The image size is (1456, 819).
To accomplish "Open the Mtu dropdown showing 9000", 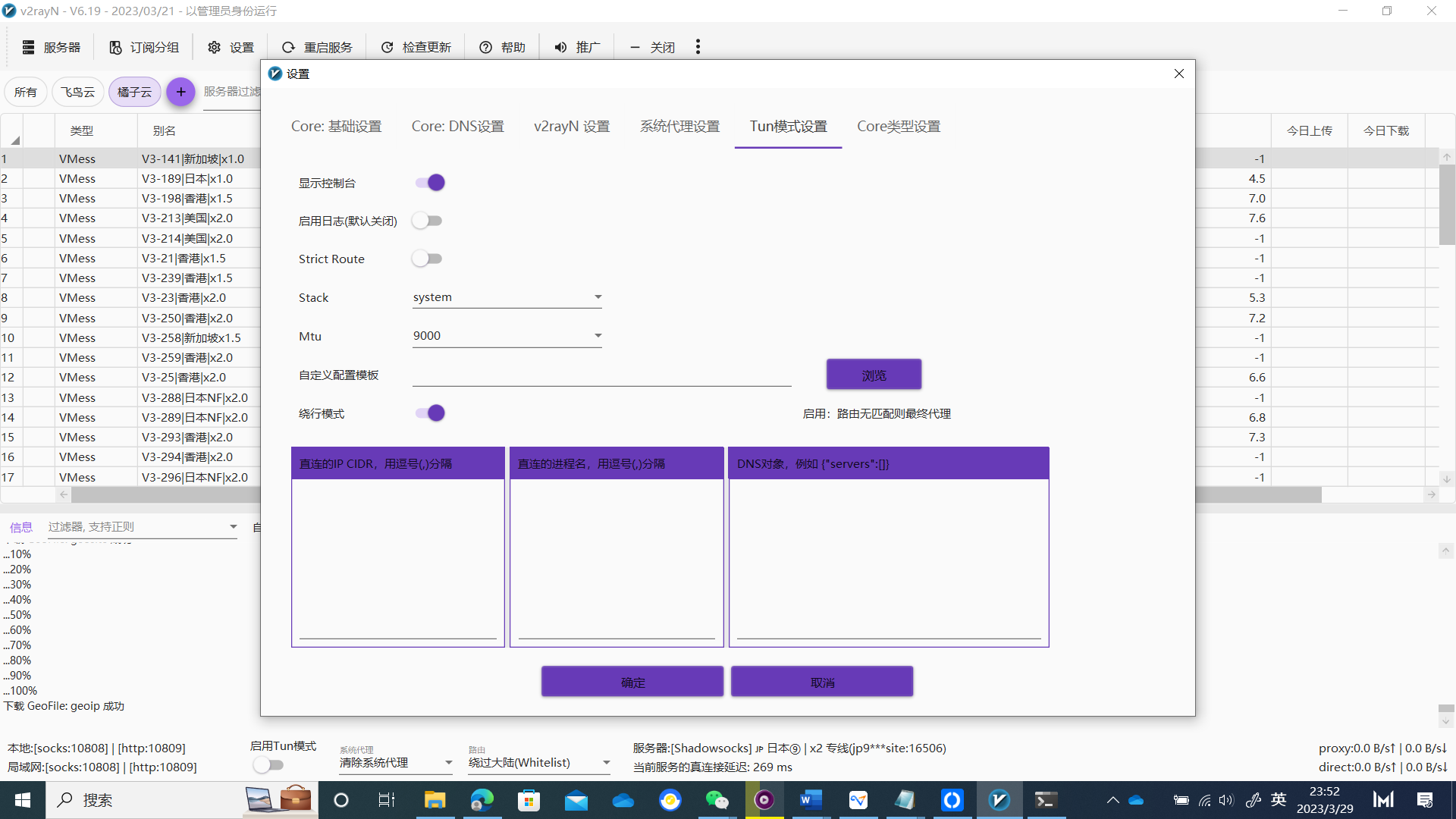I will [507, 335].
